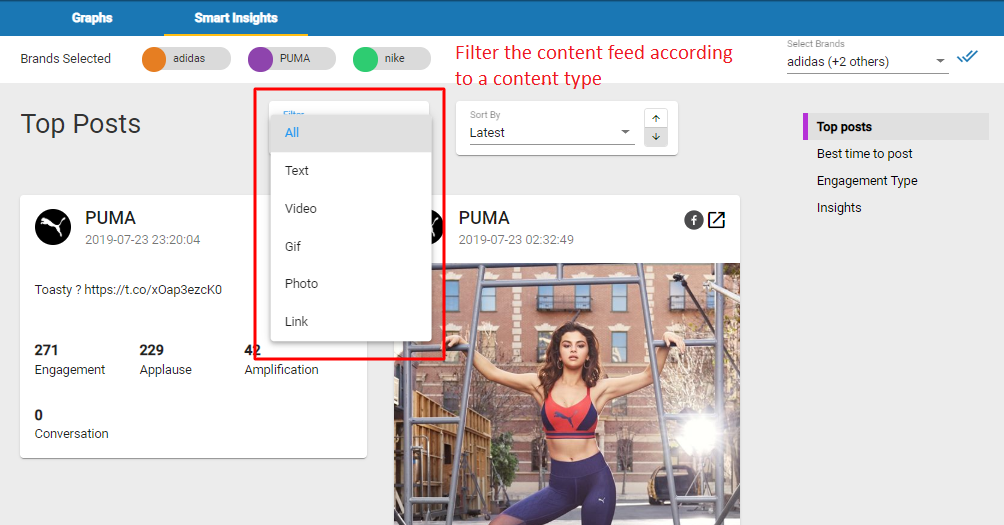Click the Top Posts heading
The height and width of the screenshot is (525, 1004).
81,124
